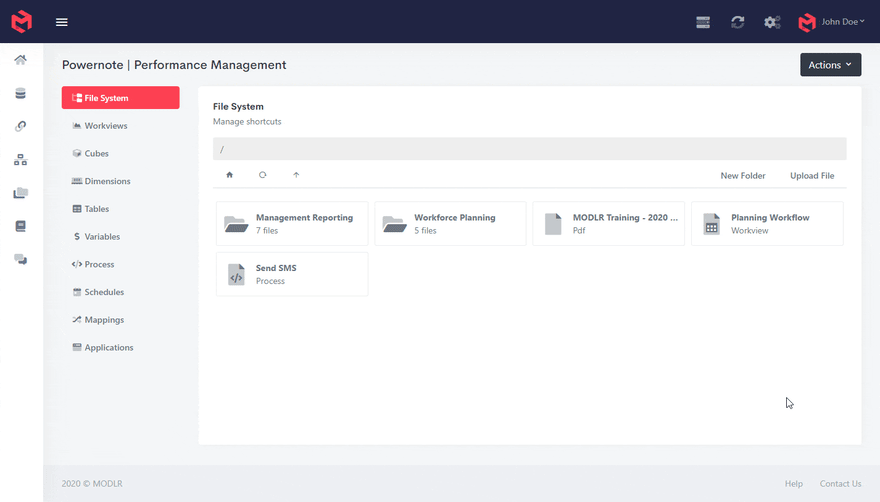Image resolution: width=880 pixels, height=502 pixels.
Task: Open John Doe user dropdown
Action: click(x=843, y=21)
